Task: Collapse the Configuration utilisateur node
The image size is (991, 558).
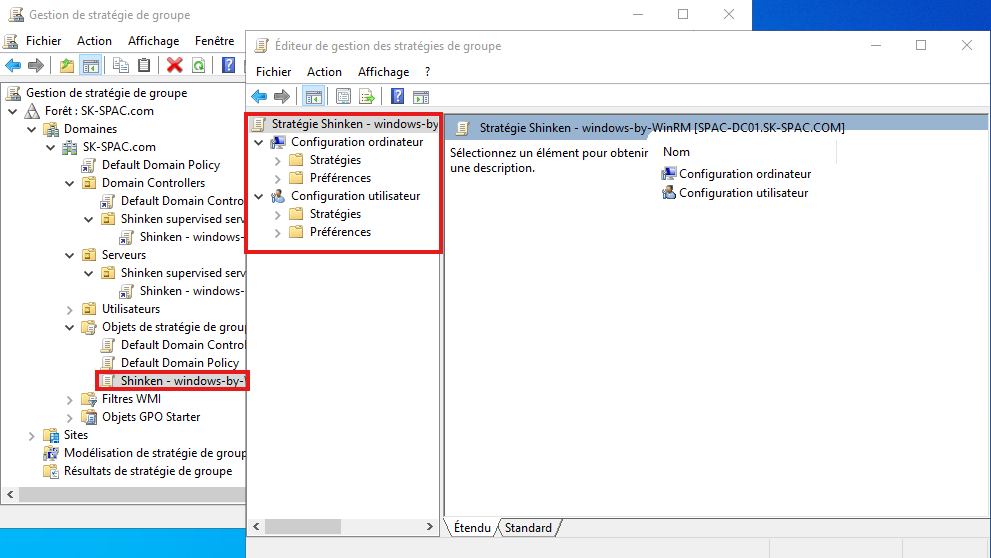Action: point(259,196)
